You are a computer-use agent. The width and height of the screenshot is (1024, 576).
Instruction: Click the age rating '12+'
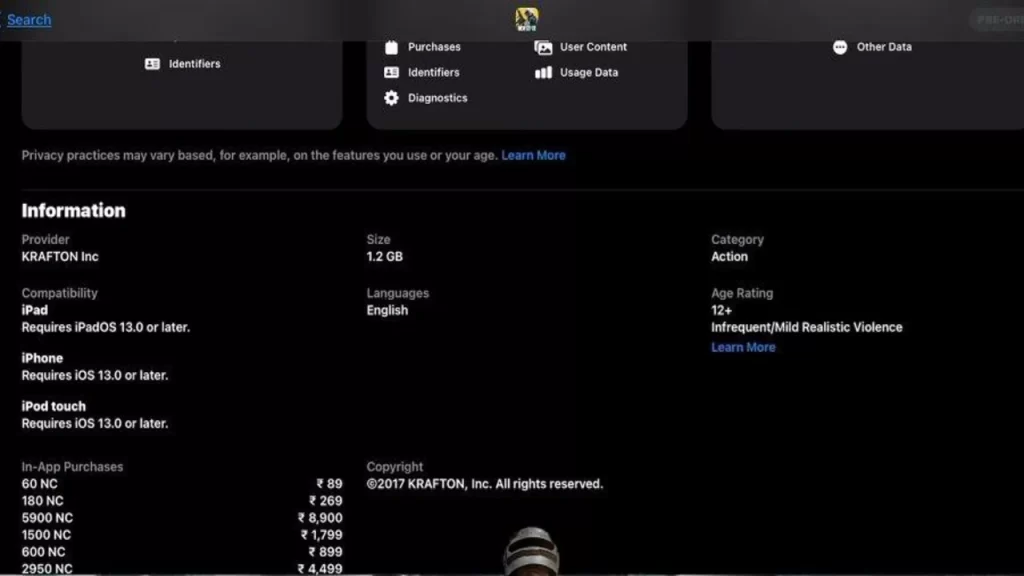[x=722, y=310]
